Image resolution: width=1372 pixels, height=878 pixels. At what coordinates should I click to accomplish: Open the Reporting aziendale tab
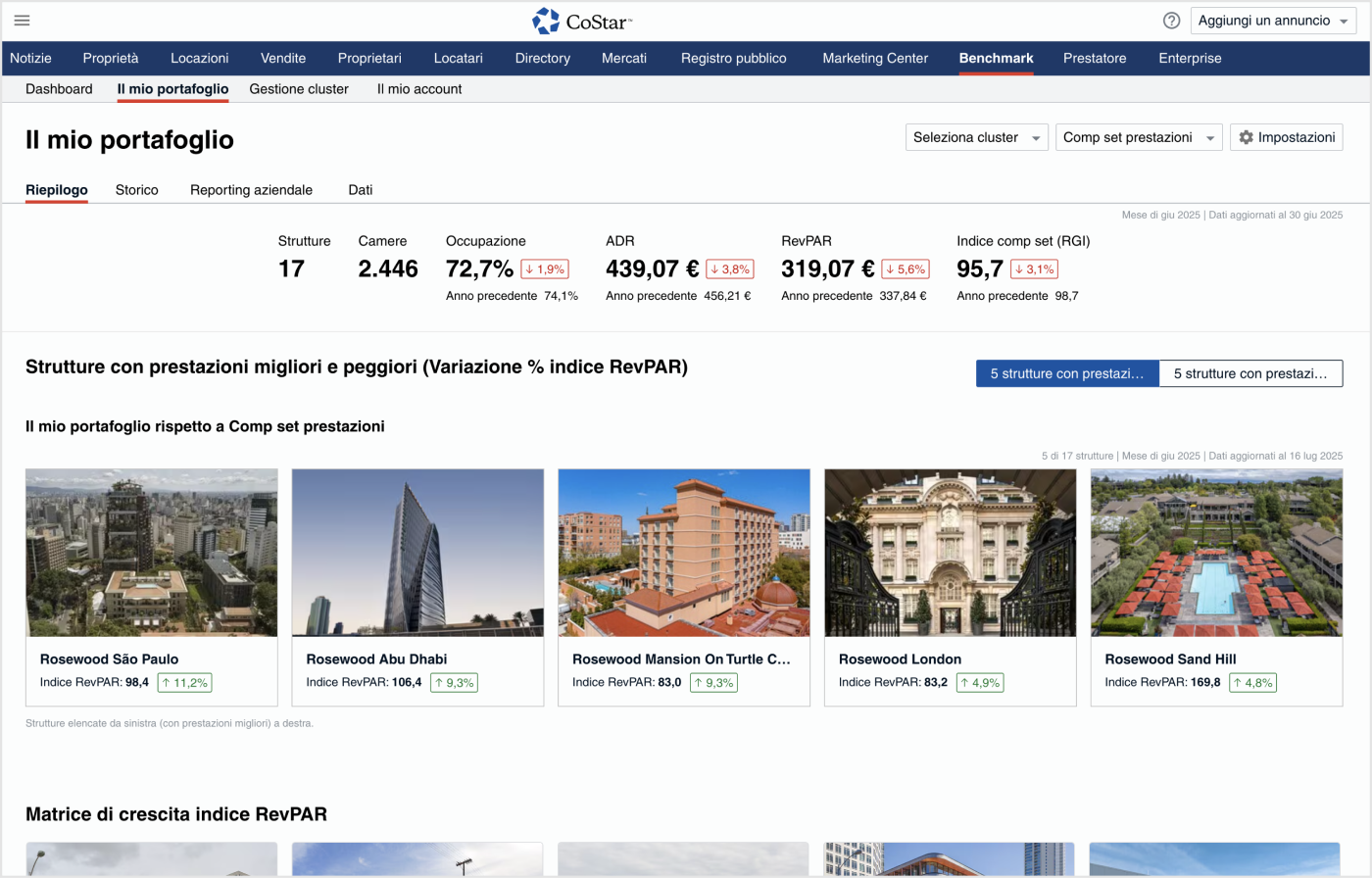[x=251, y=190]
